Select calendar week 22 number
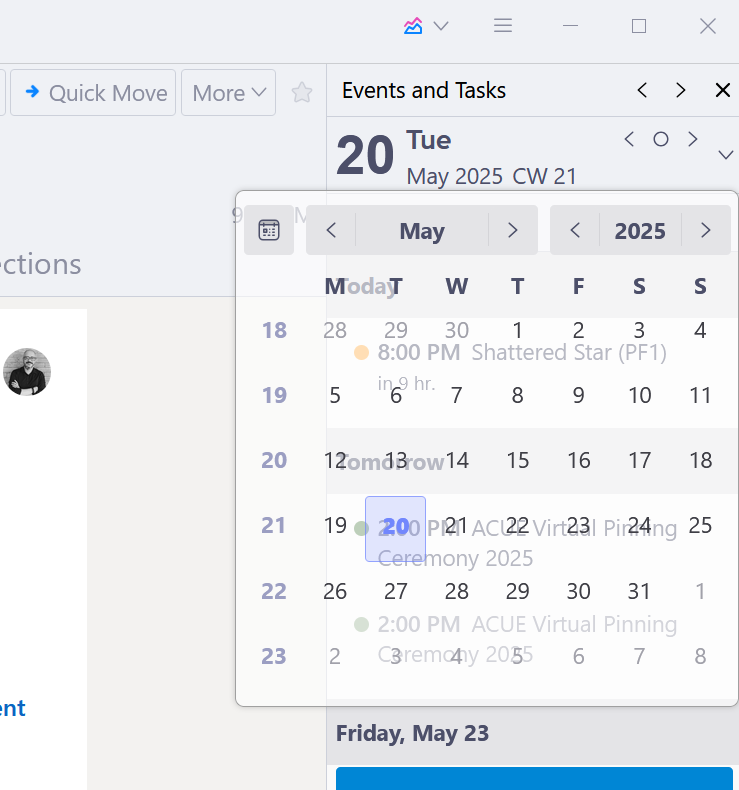 pyautogui.click(x=274, y=591)
